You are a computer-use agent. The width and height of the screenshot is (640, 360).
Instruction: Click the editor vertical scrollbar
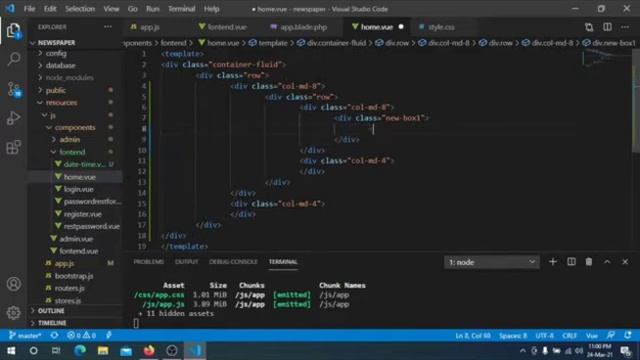point(636,100)
